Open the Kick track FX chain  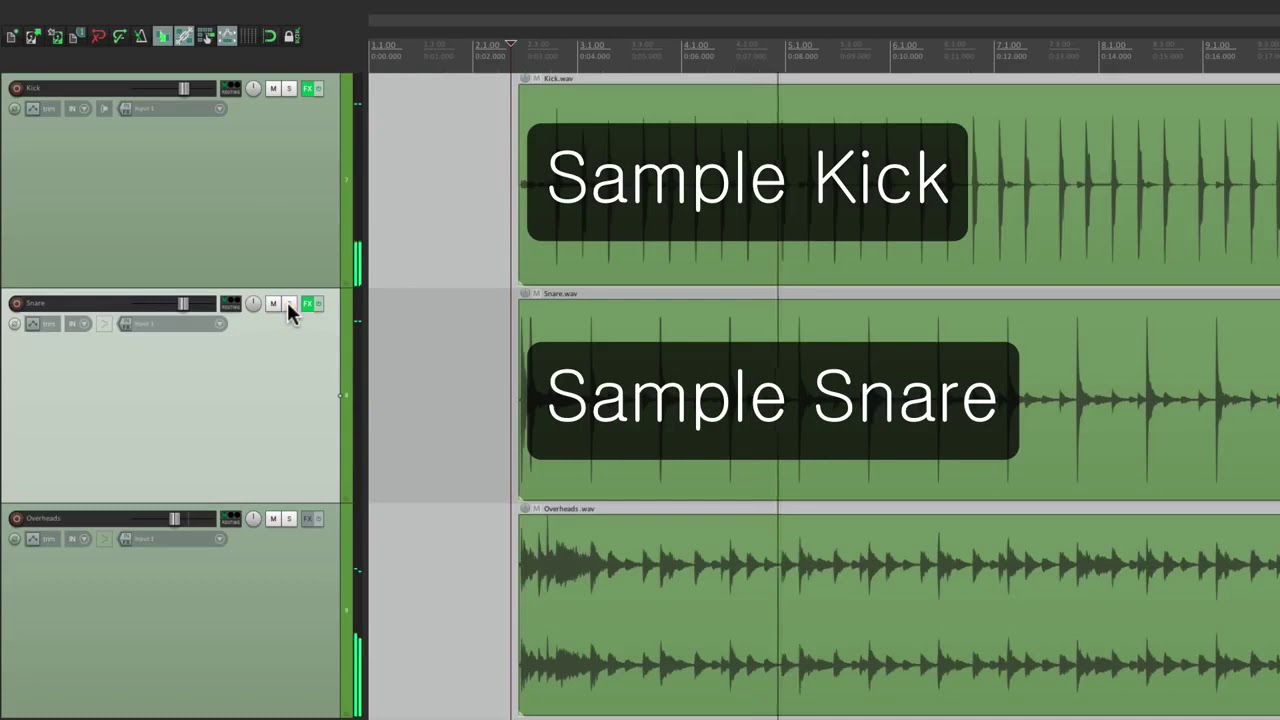tap(307, 89)
